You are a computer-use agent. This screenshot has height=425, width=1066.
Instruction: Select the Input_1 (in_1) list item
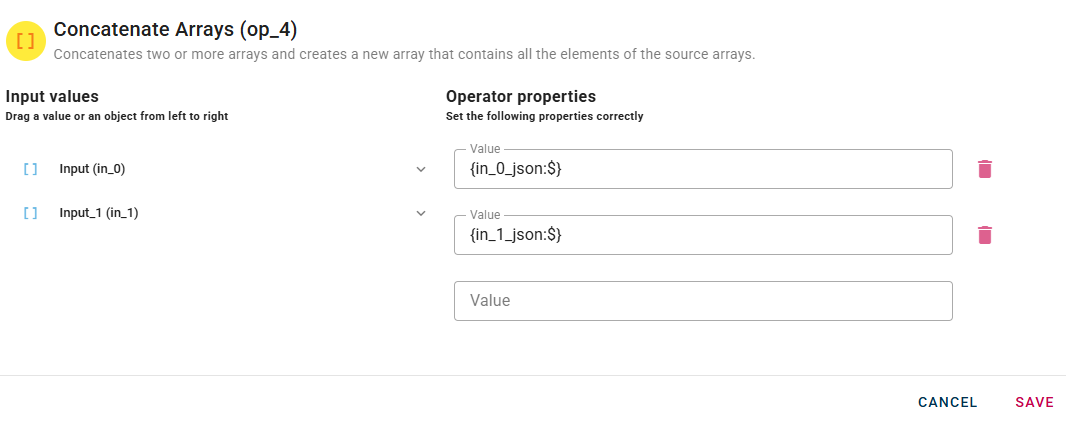99,213
